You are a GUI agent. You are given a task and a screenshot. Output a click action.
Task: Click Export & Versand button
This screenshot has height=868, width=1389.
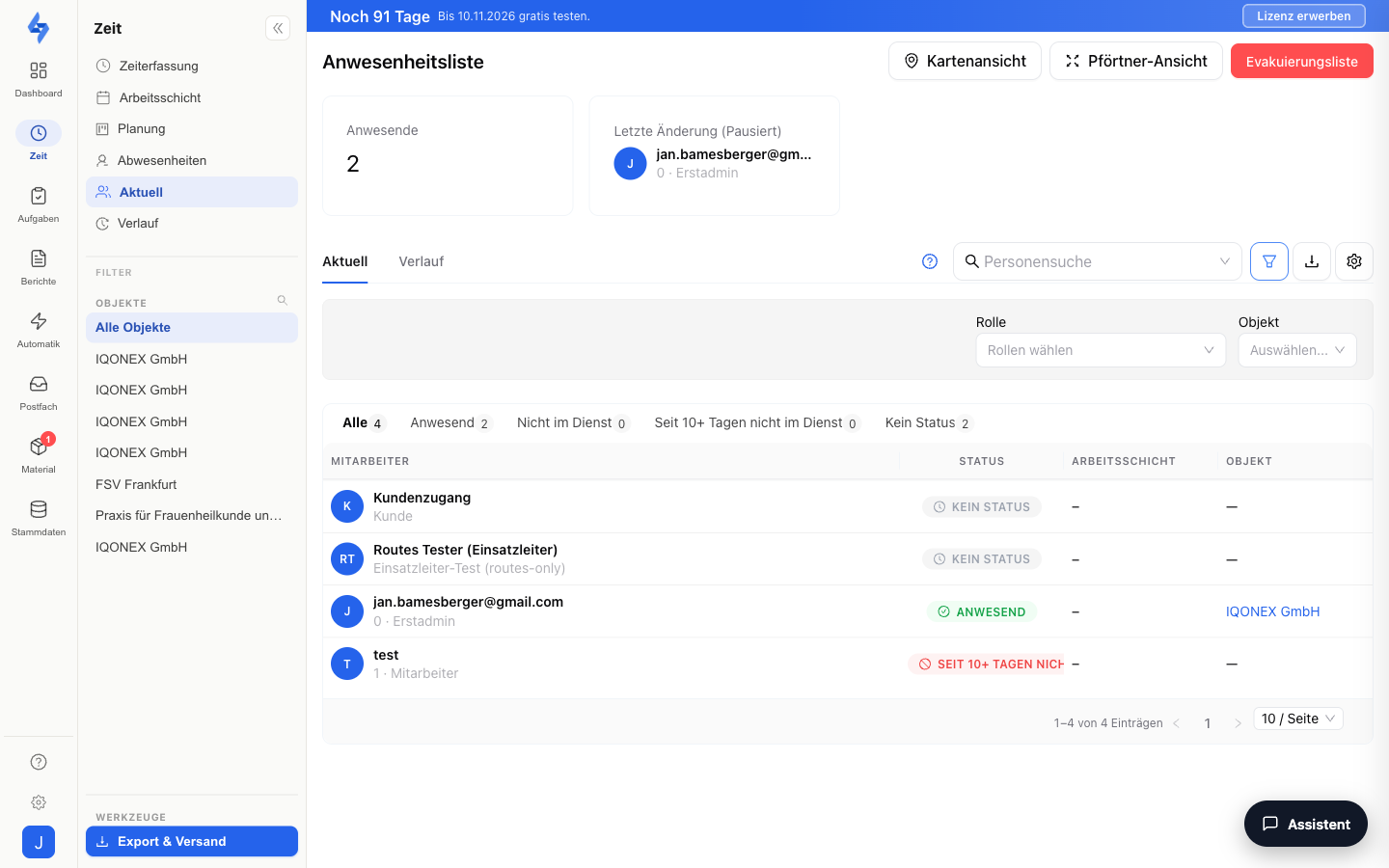(x=192, y=841)
